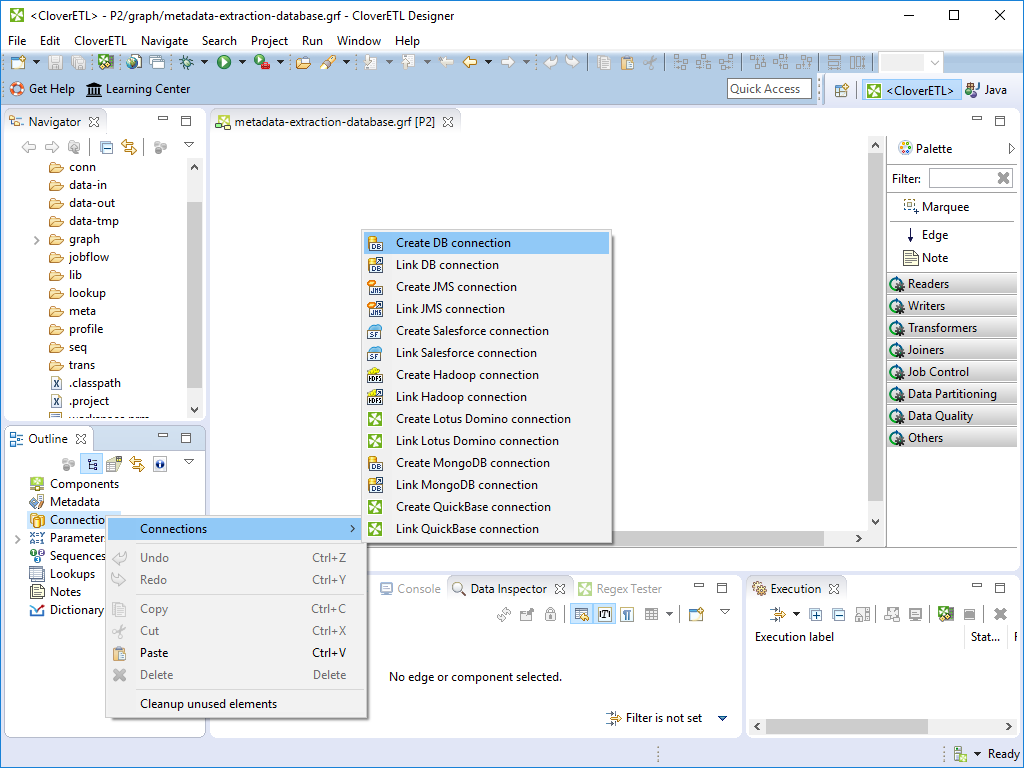Close the metadata-extraction-database.grf editor tab
Image resolution: width=1024 pixels, height=768 pixels.
pos(447,122)
